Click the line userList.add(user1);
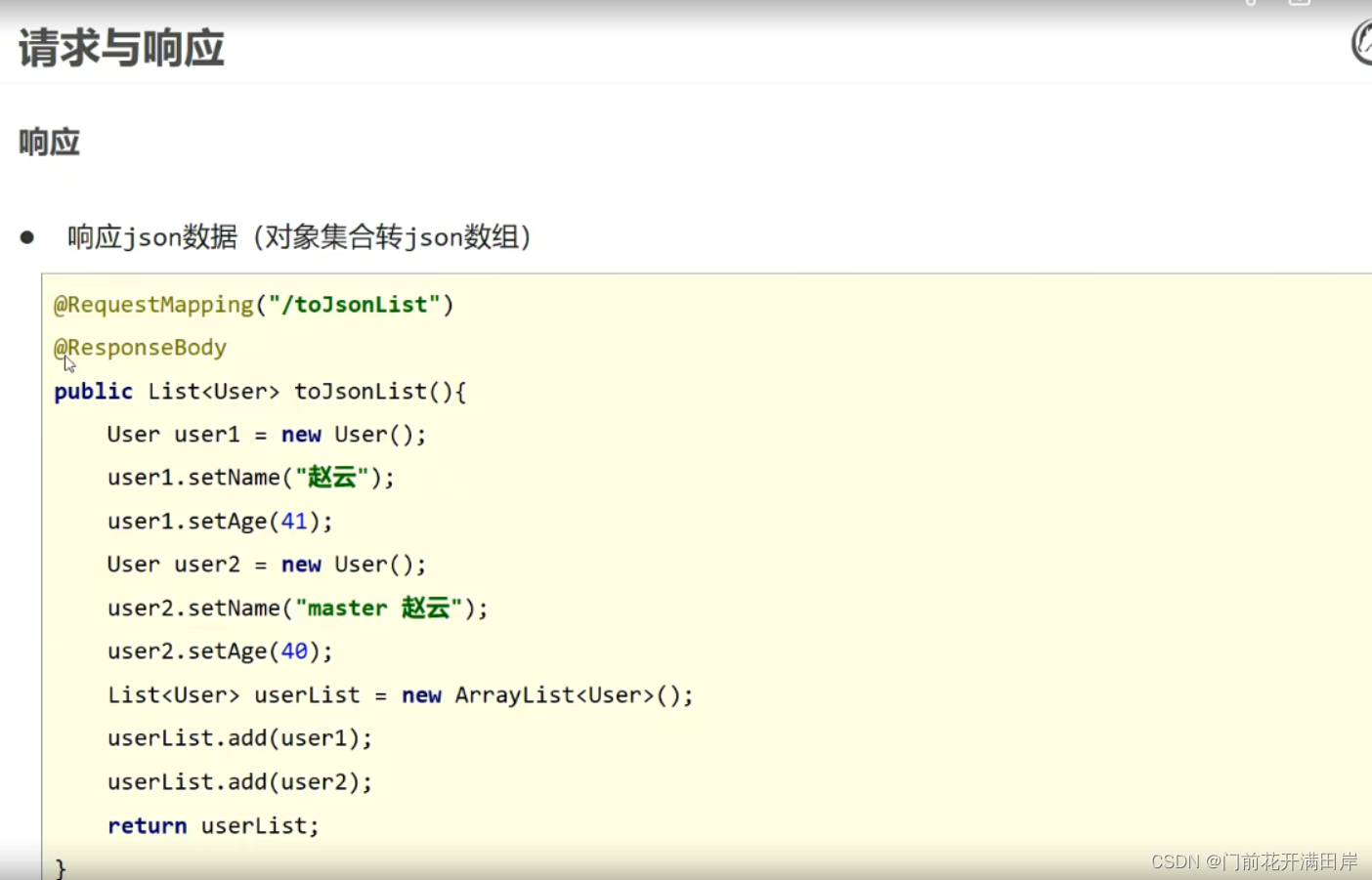 [240, 738]
